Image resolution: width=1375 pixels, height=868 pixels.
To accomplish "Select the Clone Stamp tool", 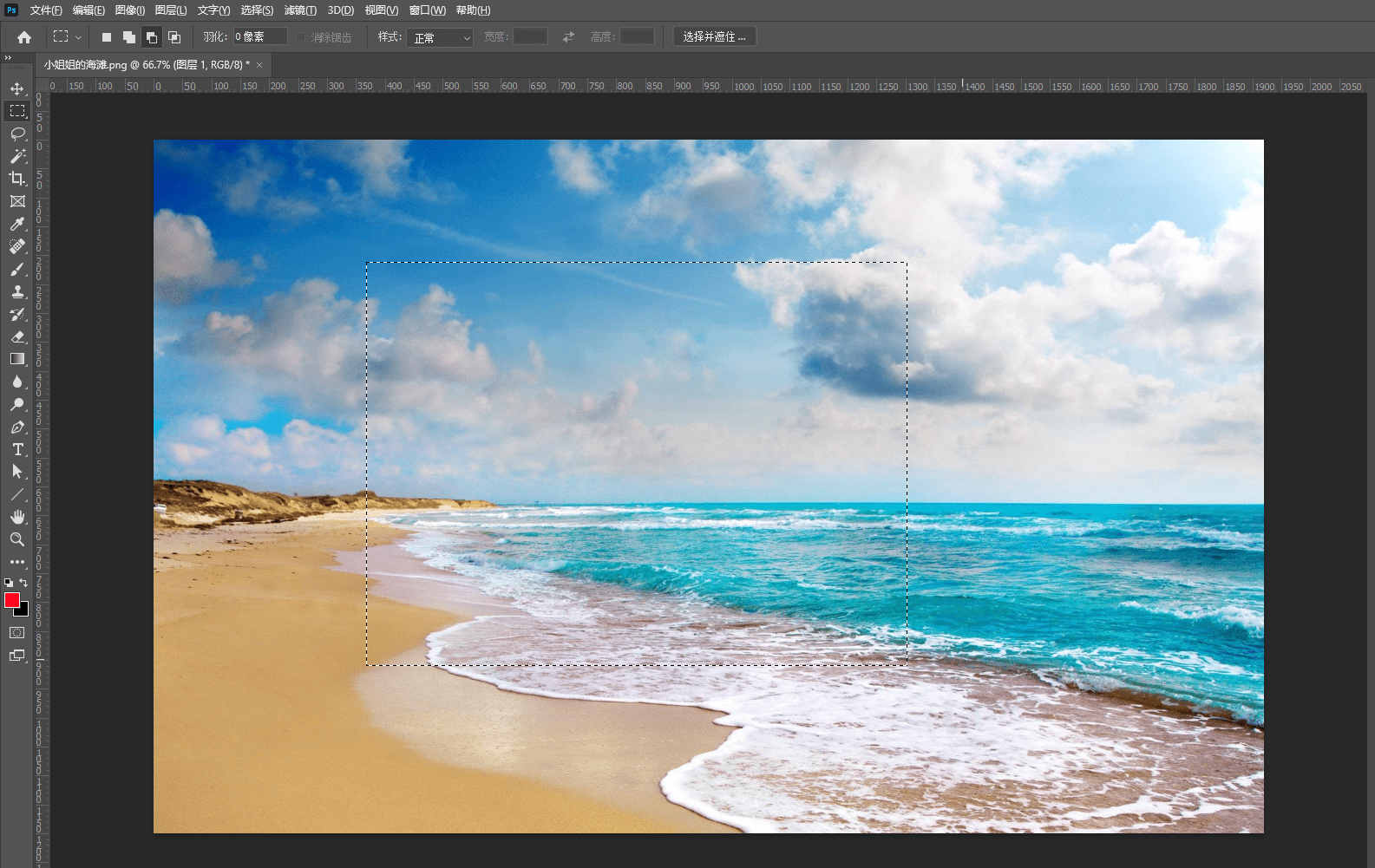I will pos(17,292).
